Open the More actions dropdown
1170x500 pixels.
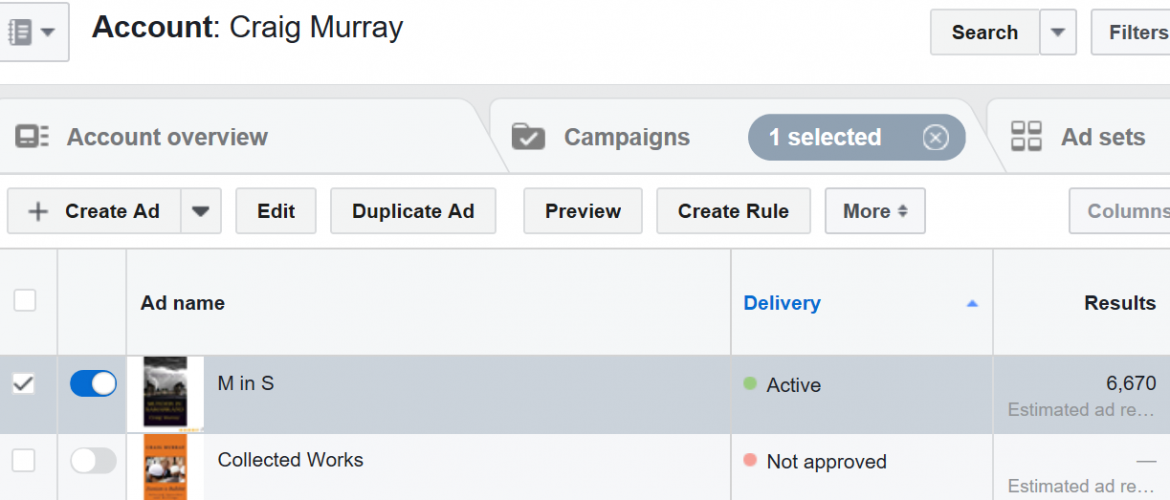click(x=874, y=211)
